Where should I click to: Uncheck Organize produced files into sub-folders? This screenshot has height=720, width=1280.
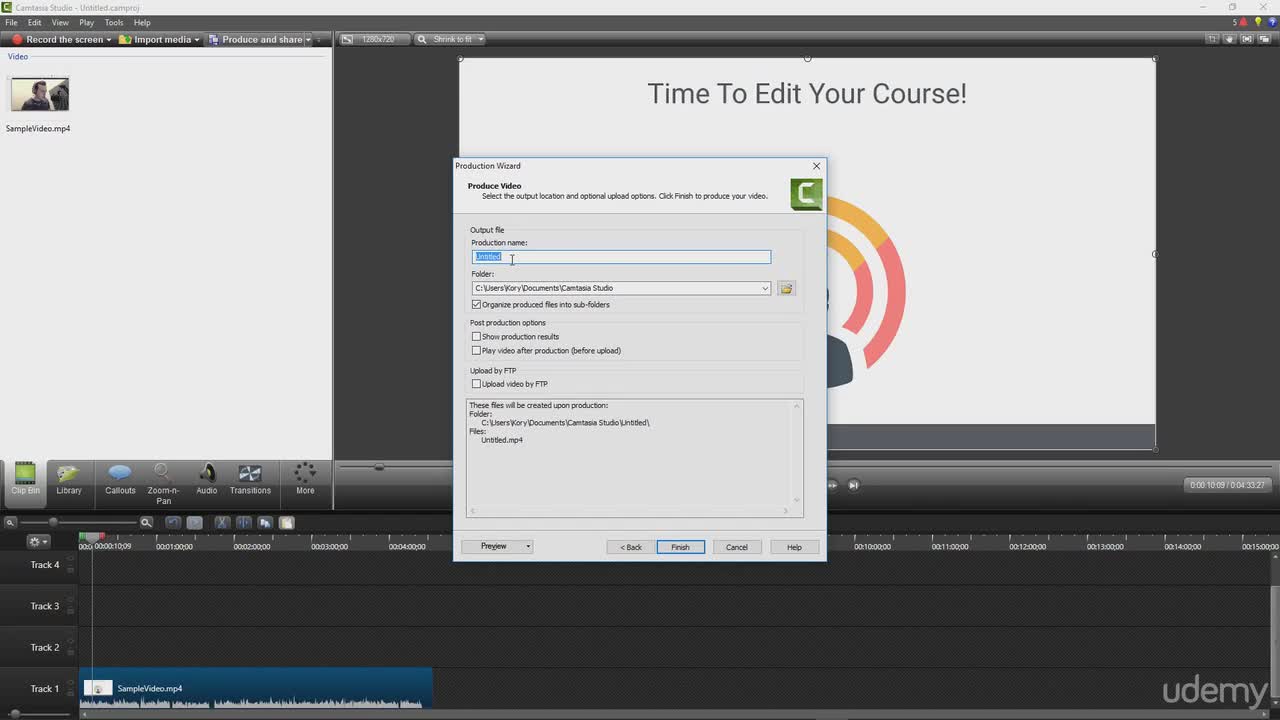[x=477, y=305]
